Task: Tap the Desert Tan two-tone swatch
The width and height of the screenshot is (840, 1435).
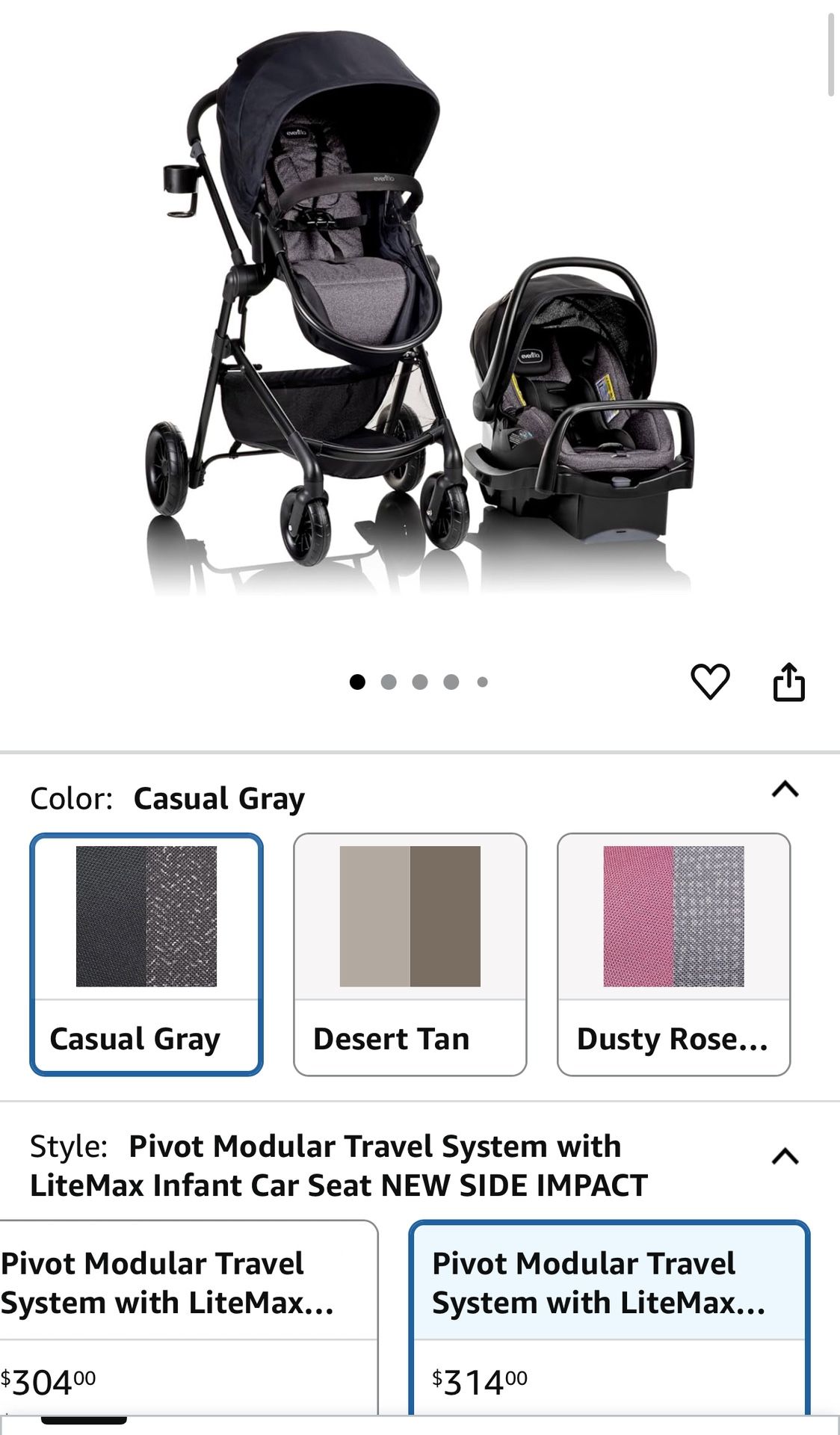Action: [x=410, y=916]
